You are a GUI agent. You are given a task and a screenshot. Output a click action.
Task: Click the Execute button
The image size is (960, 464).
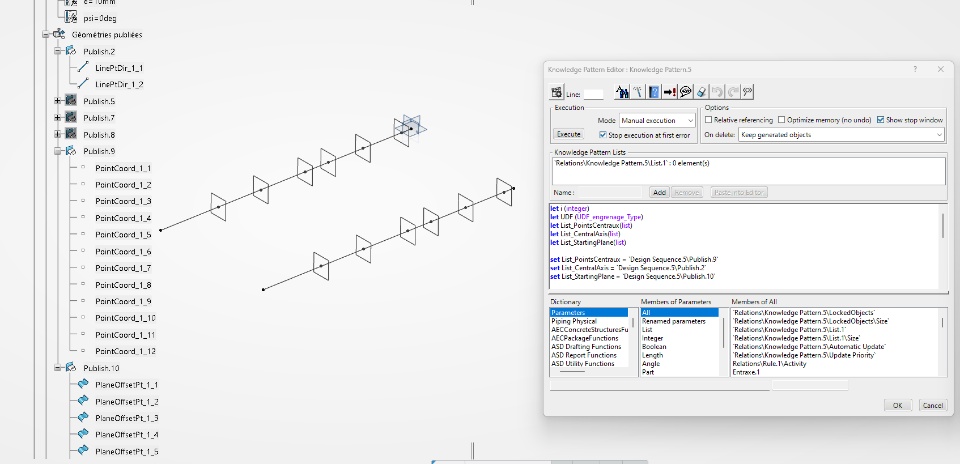pos(568,134)
